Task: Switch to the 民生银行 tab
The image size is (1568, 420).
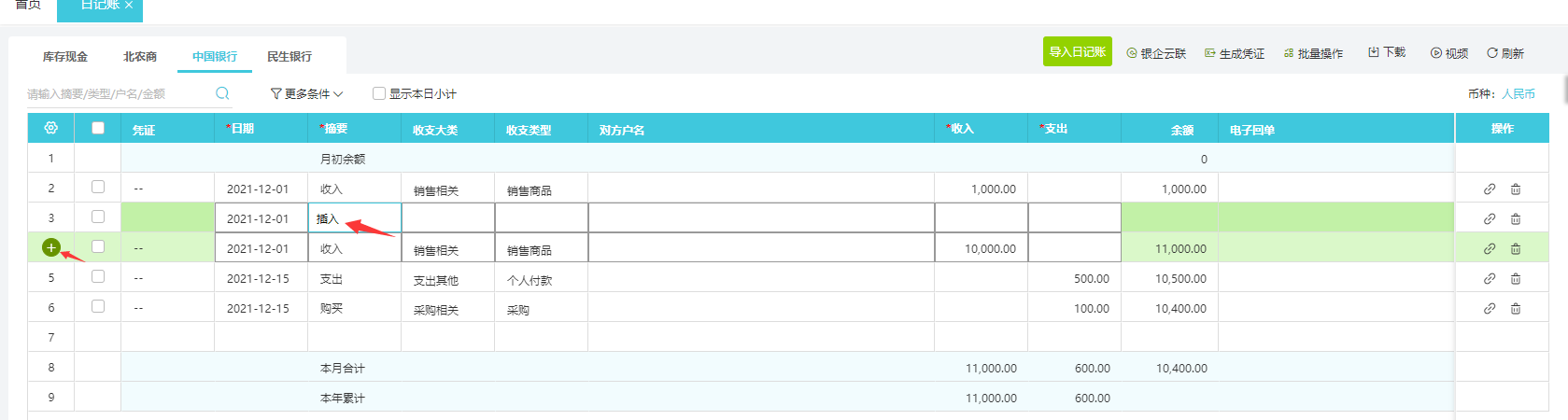Action: (x=290, y=56)
